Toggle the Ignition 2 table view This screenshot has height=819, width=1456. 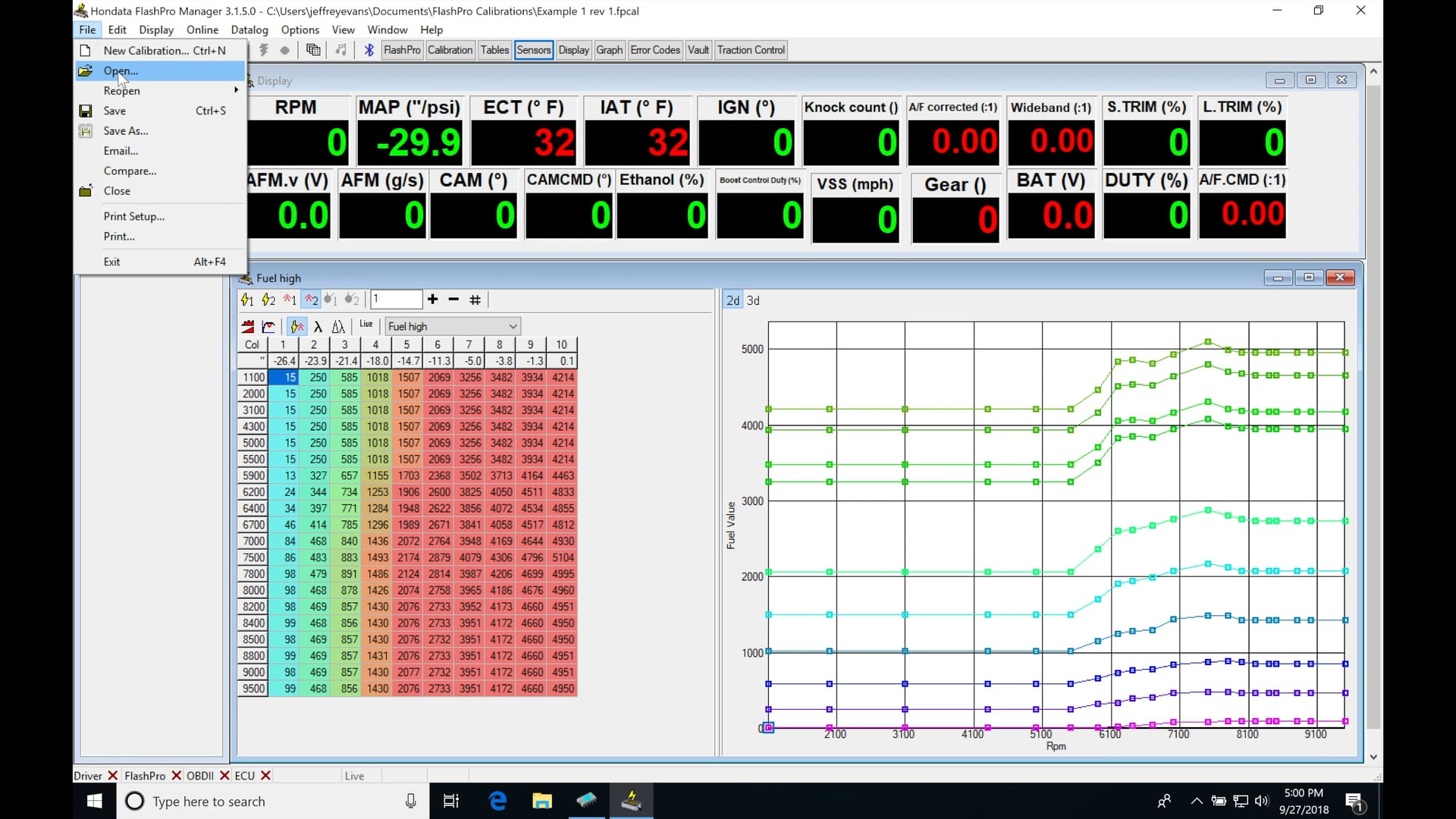tap(310, 300)
